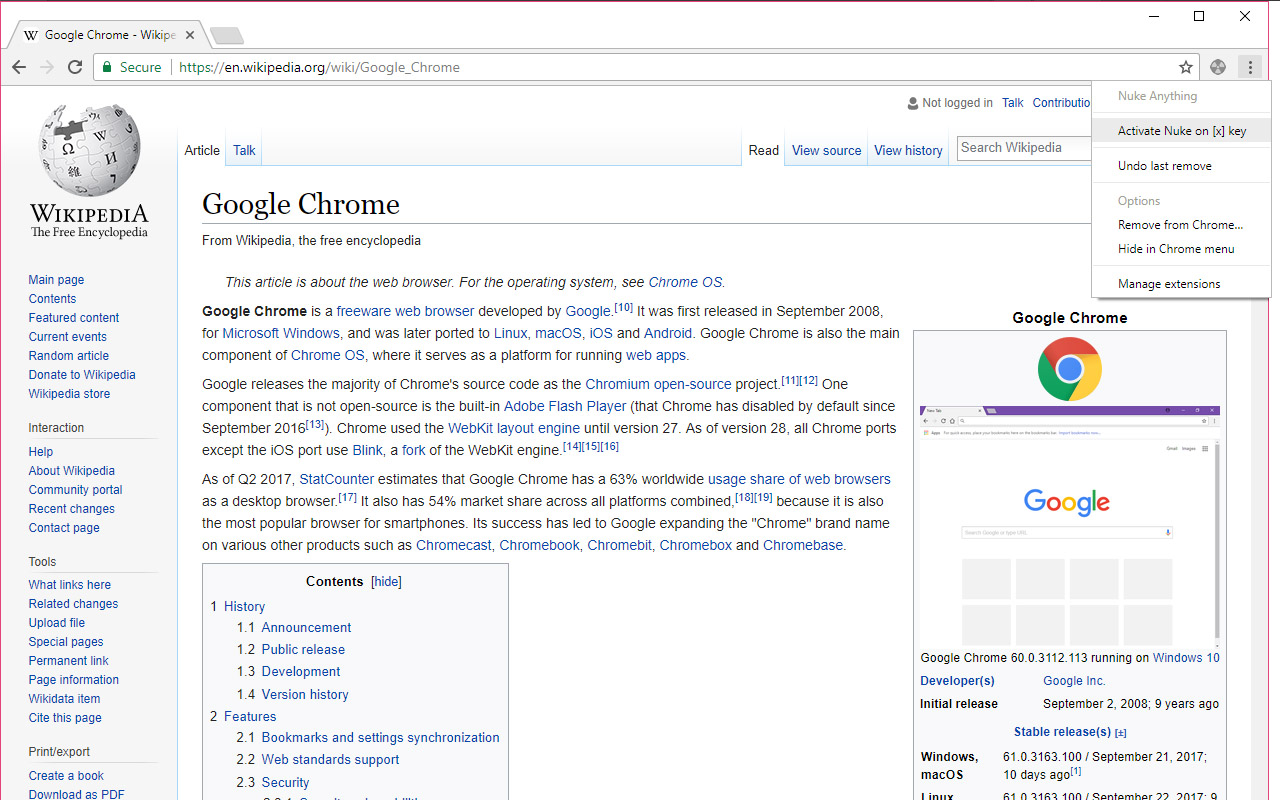Reload the page with the refresh icon
This screenshot has height=800, width=1280.
[x=75, y=67]
